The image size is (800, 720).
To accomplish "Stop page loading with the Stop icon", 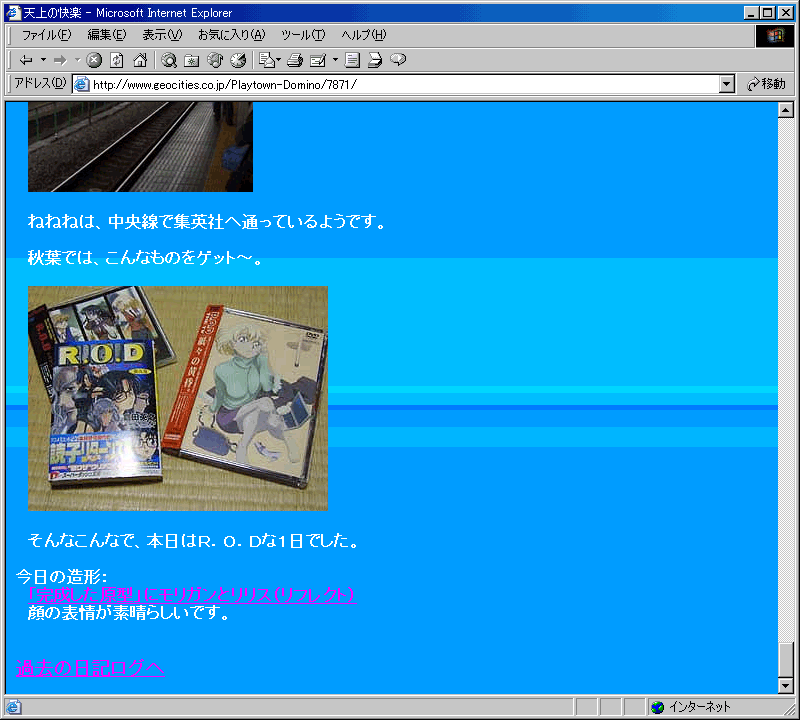I will pos(94,60).
